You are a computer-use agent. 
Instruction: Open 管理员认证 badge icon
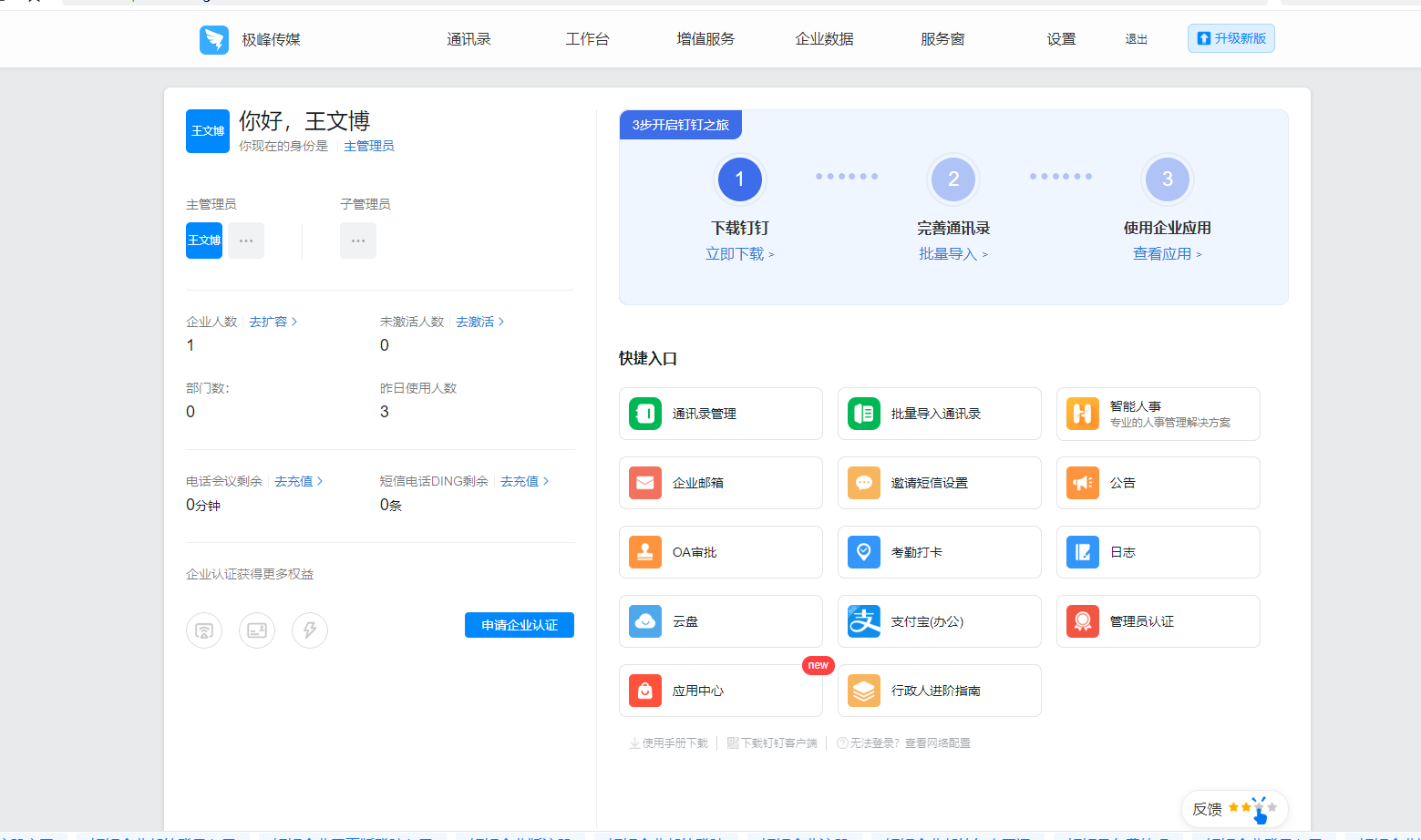pos(1083,621)
